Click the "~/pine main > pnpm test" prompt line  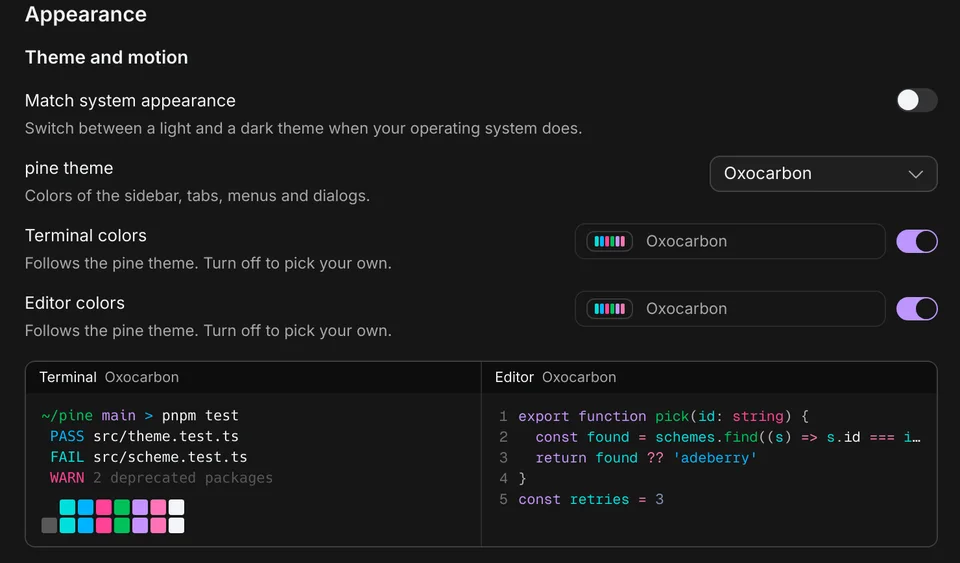tap(140, 416)
